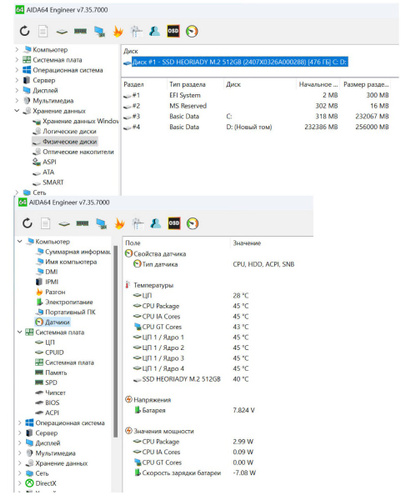
Task: Select the highlighted SSD HEORIADY disk entry
Action: pos(240,62)
